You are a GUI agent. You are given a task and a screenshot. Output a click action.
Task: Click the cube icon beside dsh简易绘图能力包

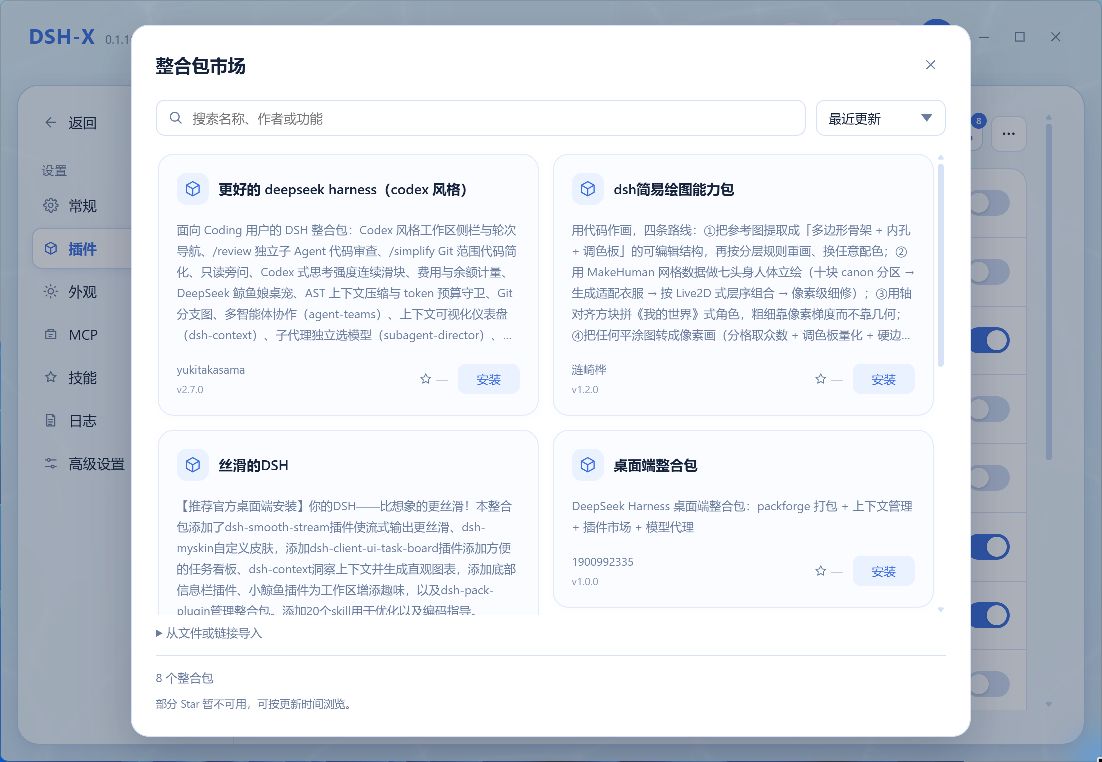coord(588,189)
